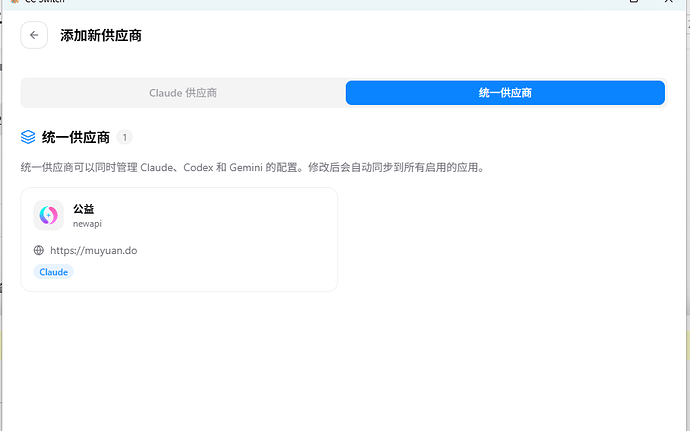The height and width of the screenshot is (431, 690).
Task: Click the 公益 provider name
Action: (84, 209)
